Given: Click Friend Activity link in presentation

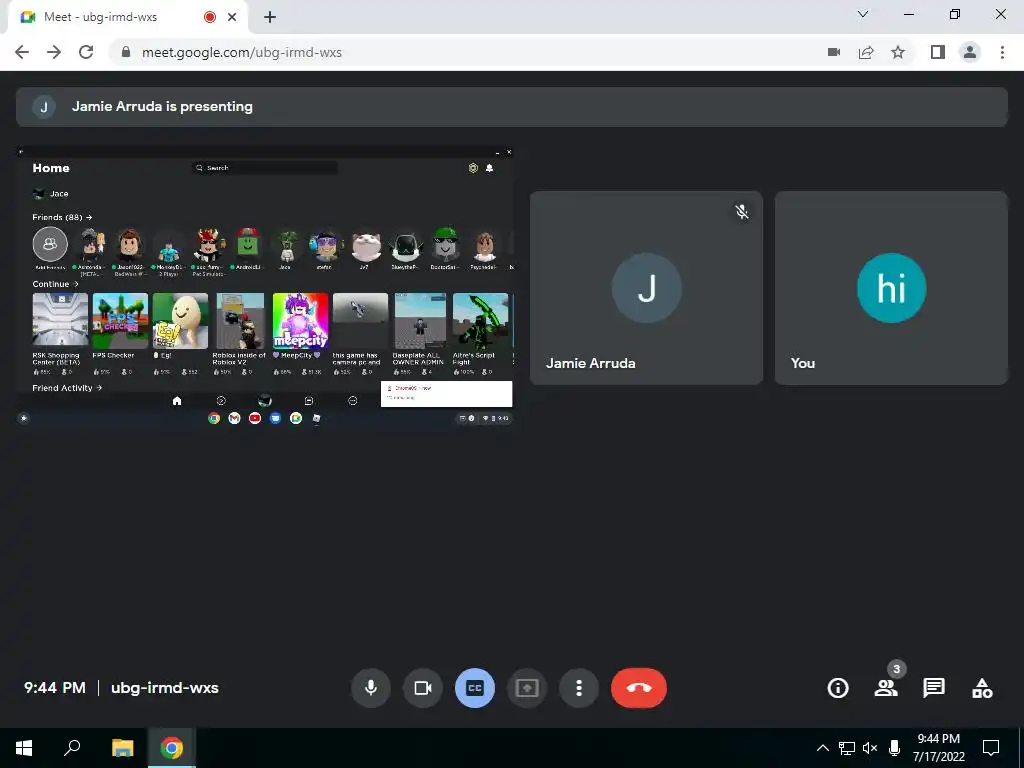Looking at the screenshot, I should pyautogui.click(x=67, y=388).
